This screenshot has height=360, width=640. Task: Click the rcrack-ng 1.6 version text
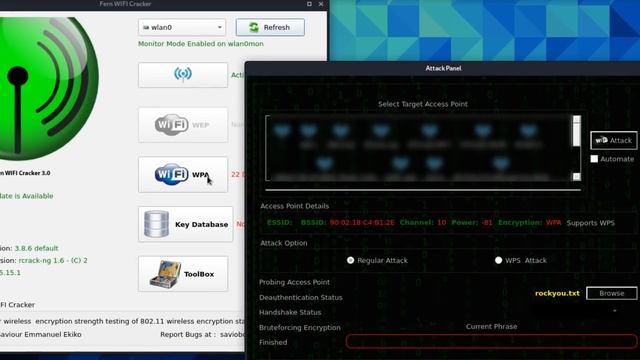[x=53, y=260]
